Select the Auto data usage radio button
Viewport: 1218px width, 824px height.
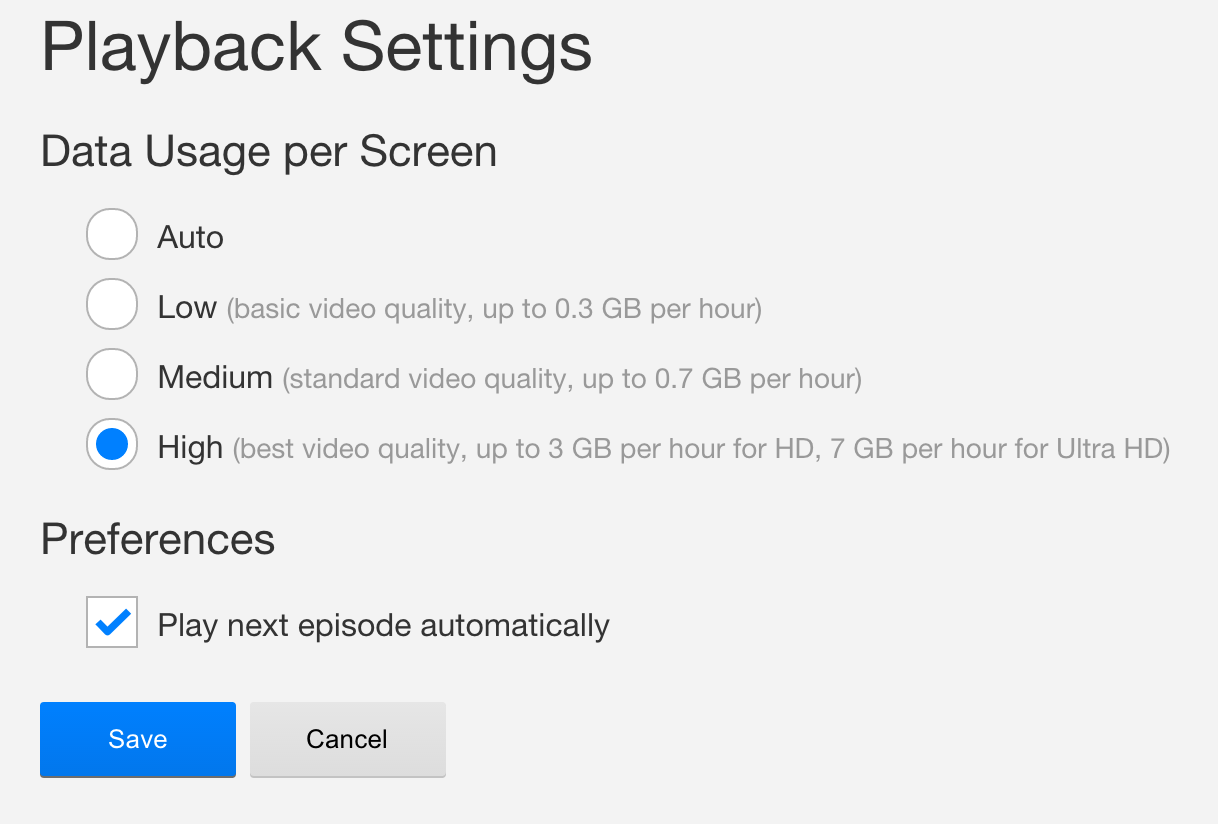pos(112,235)
